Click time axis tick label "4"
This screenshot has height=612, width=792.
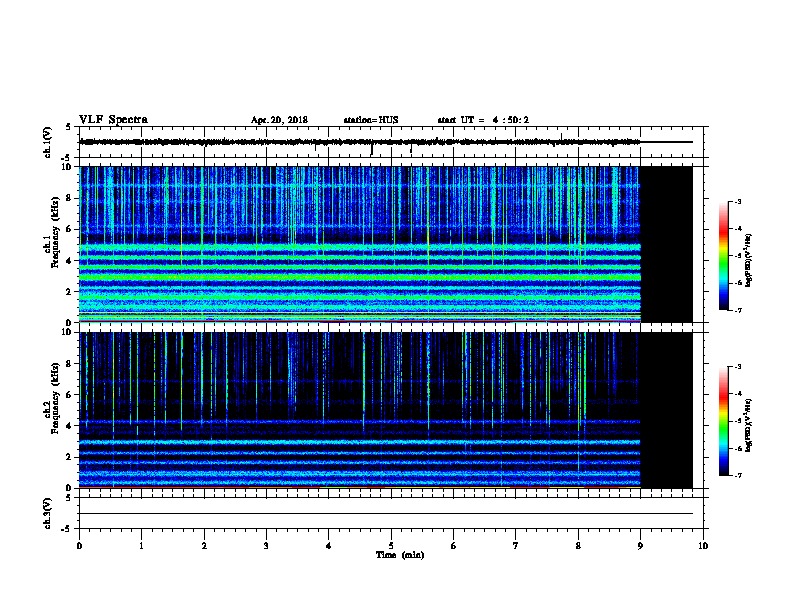(328, 545)
